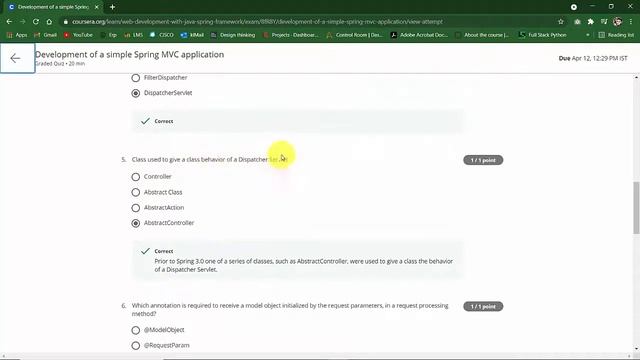Open the Apps bookmark

pos(17,35)
